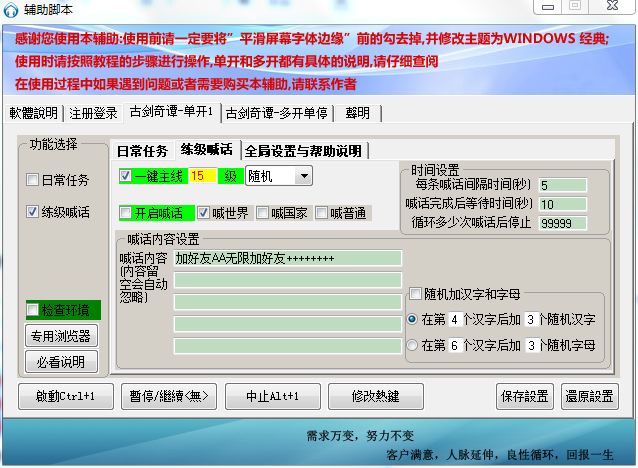The image size is (638, 468).
Task: Toggle the 一键主线 checkbox
Action: [x=125, y=176]
